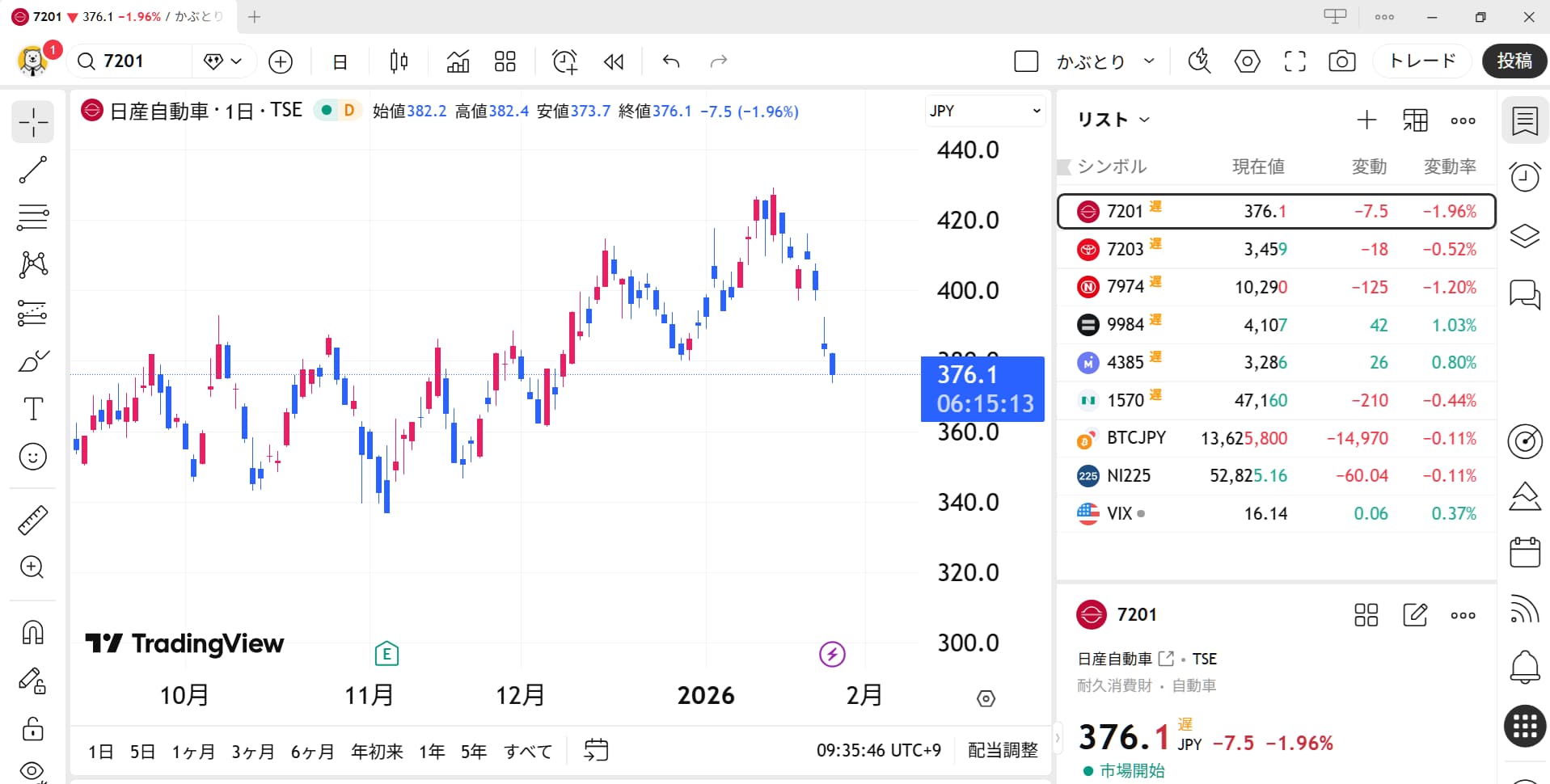This screenshot has width=1550, height=784.
Task: Check the layout checkbox beside かぶとり
Action: [1025, 61]
